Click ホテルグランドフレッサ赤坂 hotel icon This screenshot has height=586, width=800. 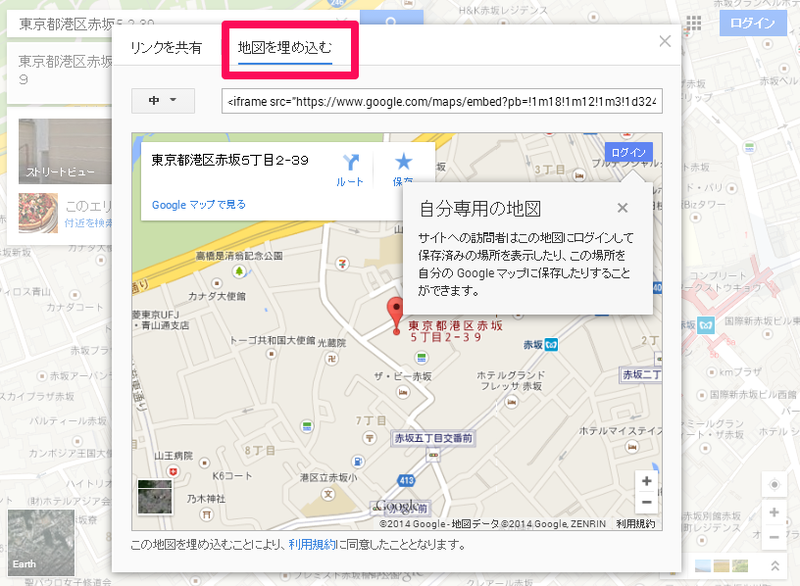tap(511, 402)
